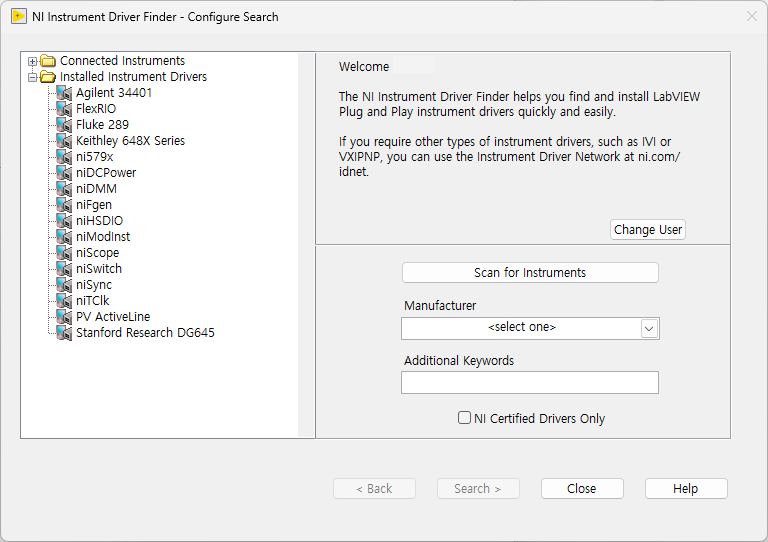Click the <select one> manufacturer combo box
768x542 pixels.
(530, 328)
